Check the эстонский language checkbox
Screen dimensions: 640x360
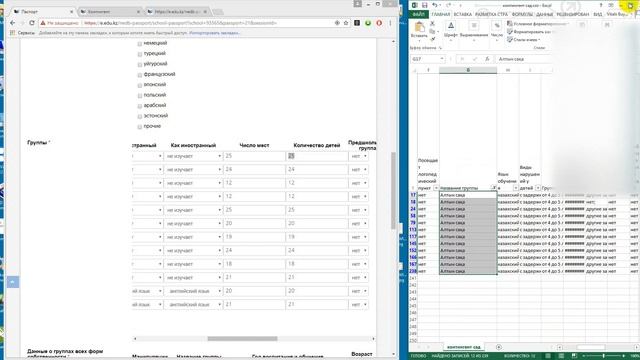140,116
